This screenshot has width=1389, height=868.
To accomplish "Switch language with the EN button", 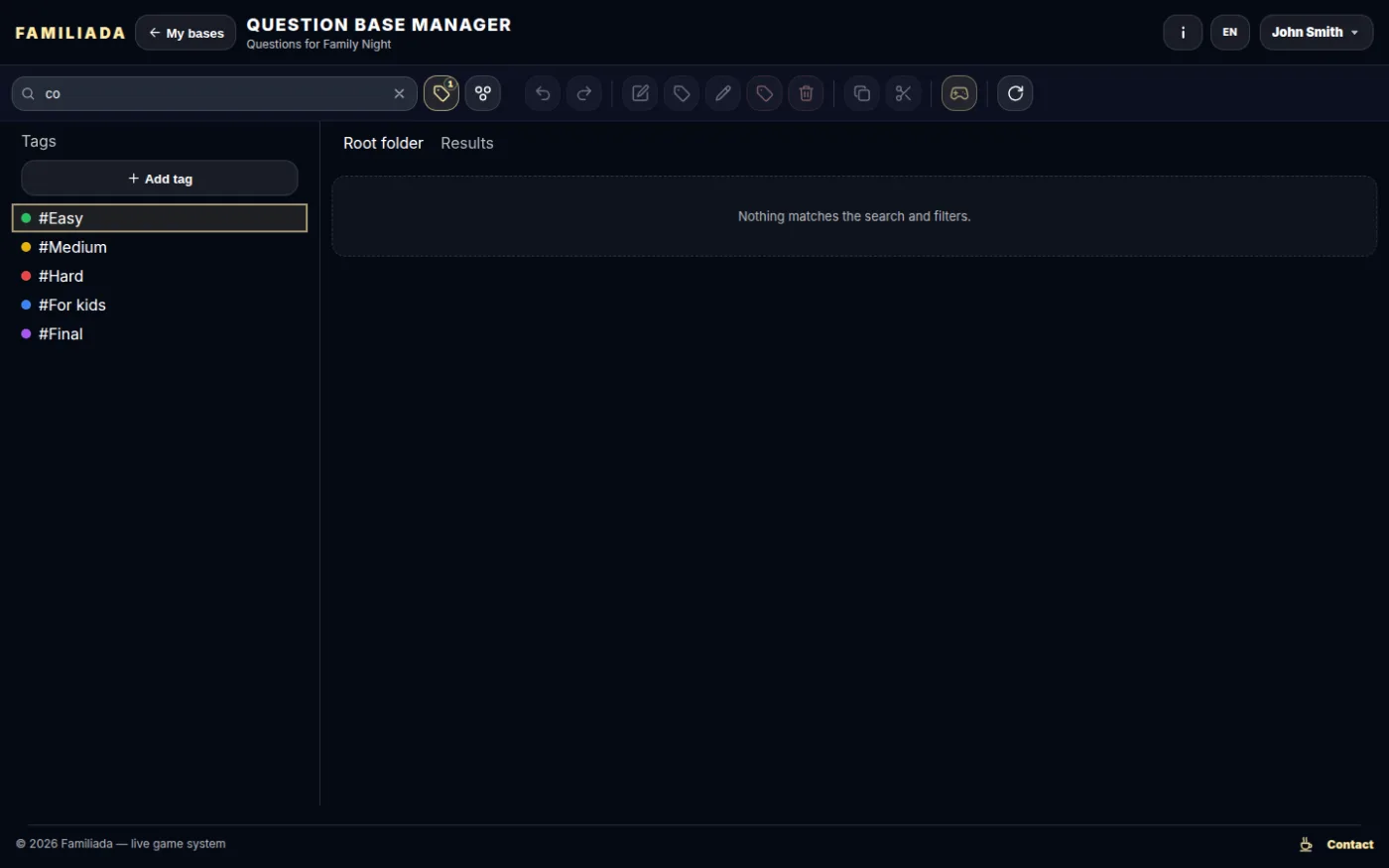I will [x=1230, y=33].
